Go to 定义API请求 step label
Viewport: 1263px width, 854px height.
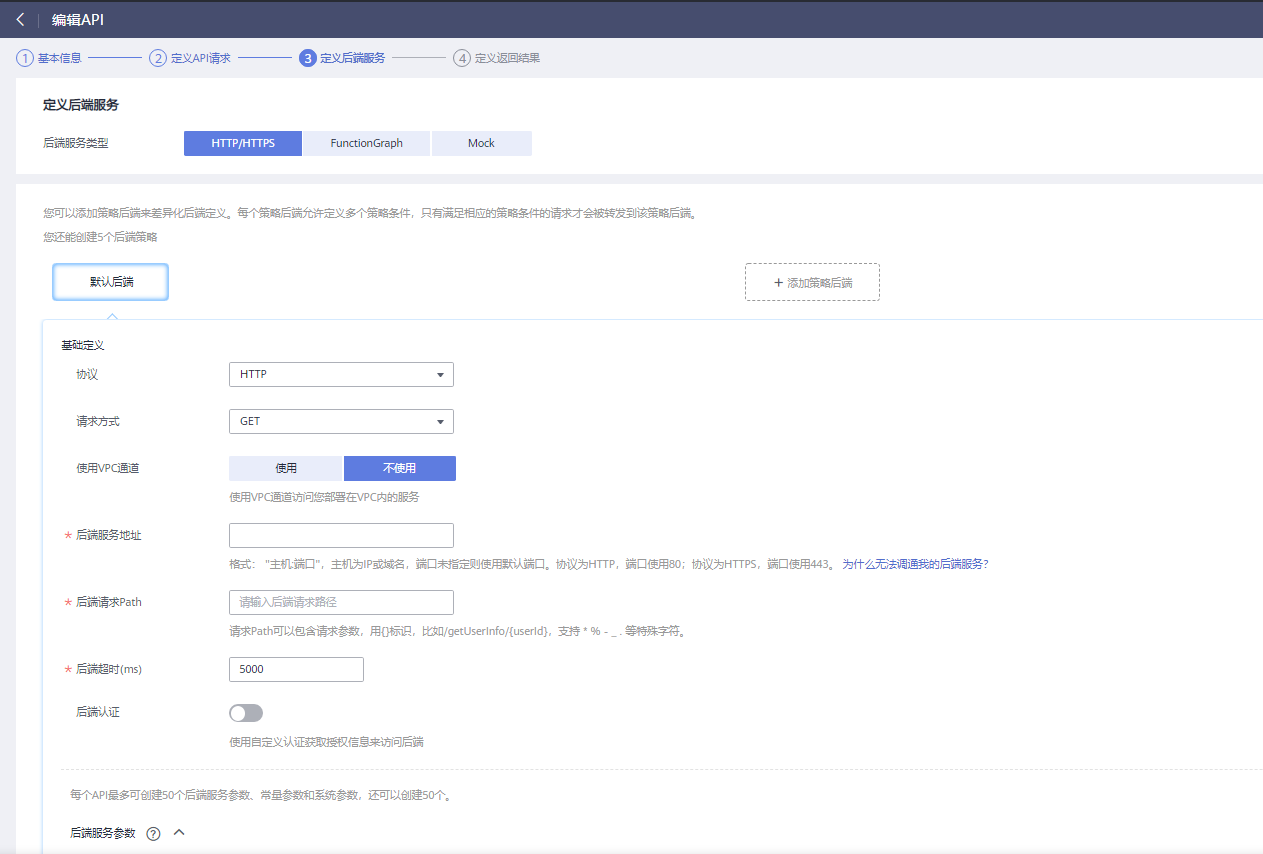pyautogui.click(x=201, y=58)
